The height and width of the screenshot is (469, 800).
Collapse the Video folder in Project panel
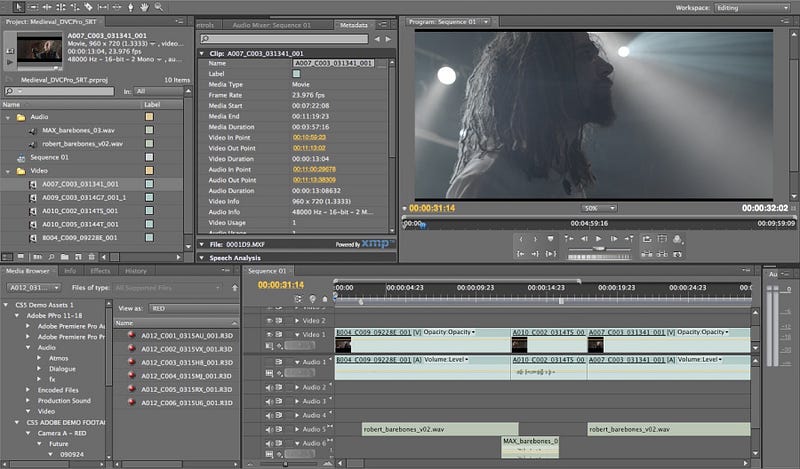(8, 171)
